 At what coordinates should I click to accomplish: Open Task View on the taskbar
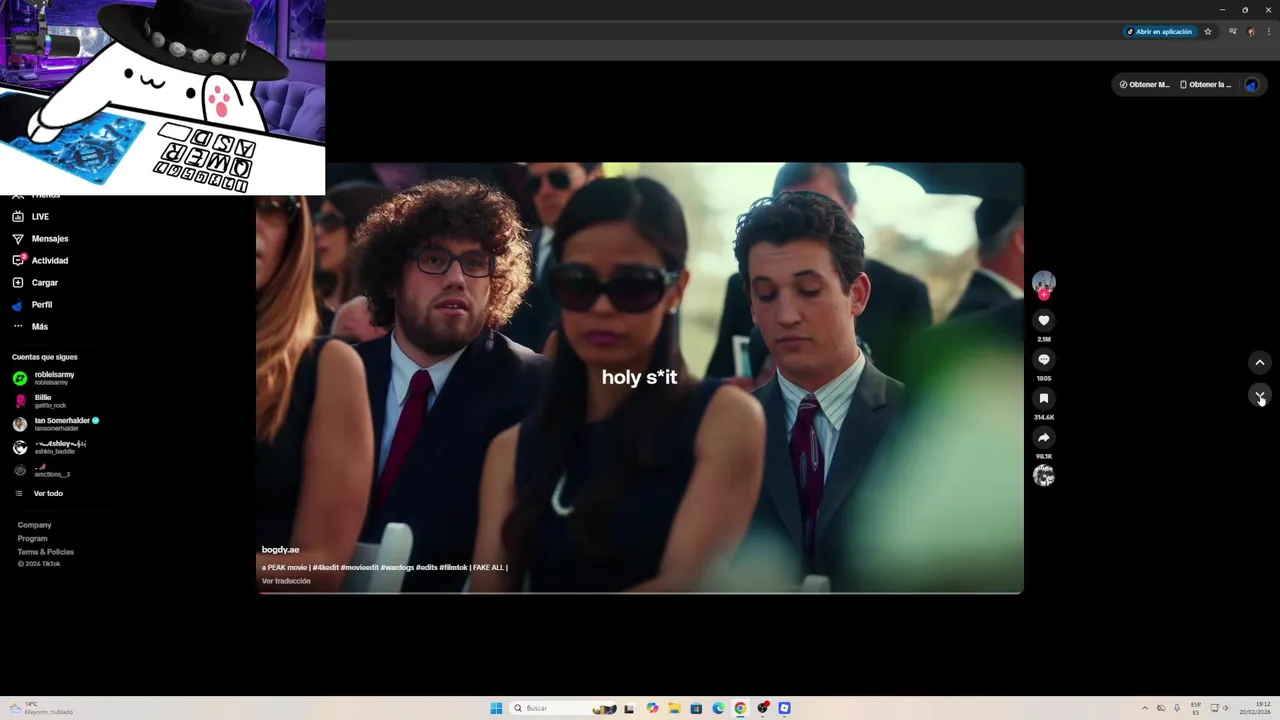(x=629, y=708)
